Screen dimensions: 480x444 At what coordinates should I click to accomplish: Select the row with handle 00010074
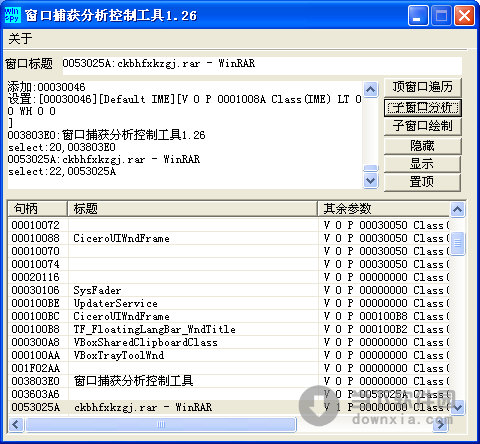(x=229, y=264)
